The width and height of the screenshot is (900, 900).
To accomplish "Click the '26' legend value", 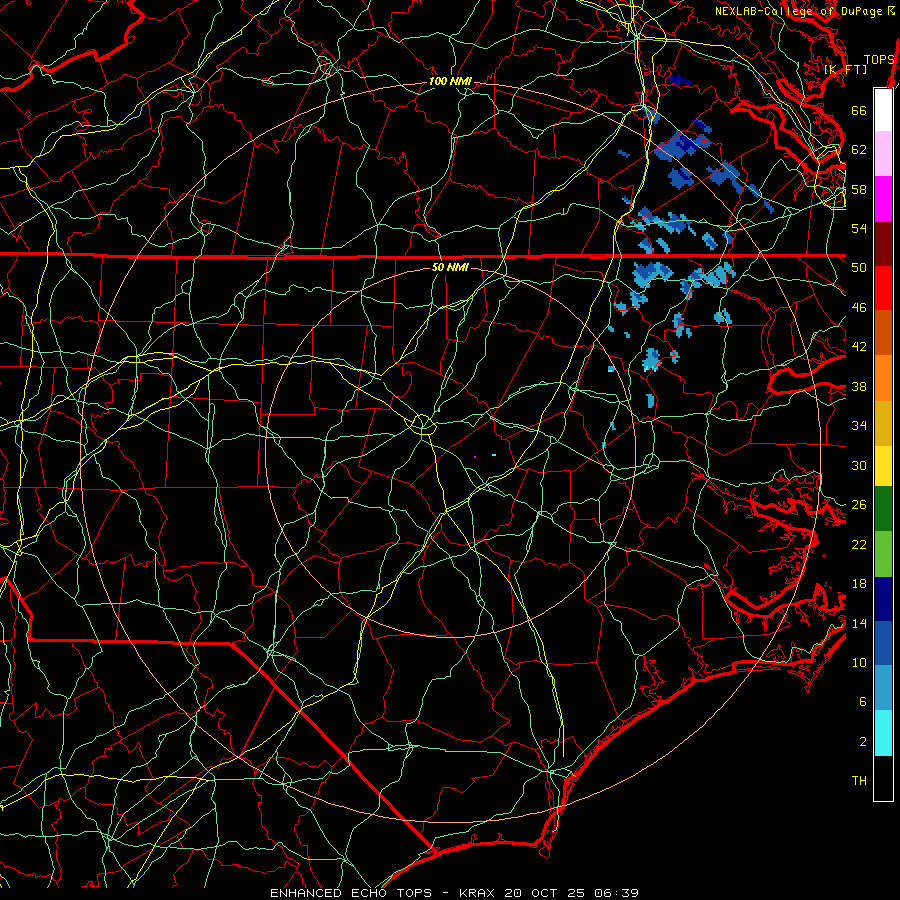I will 859,505.
